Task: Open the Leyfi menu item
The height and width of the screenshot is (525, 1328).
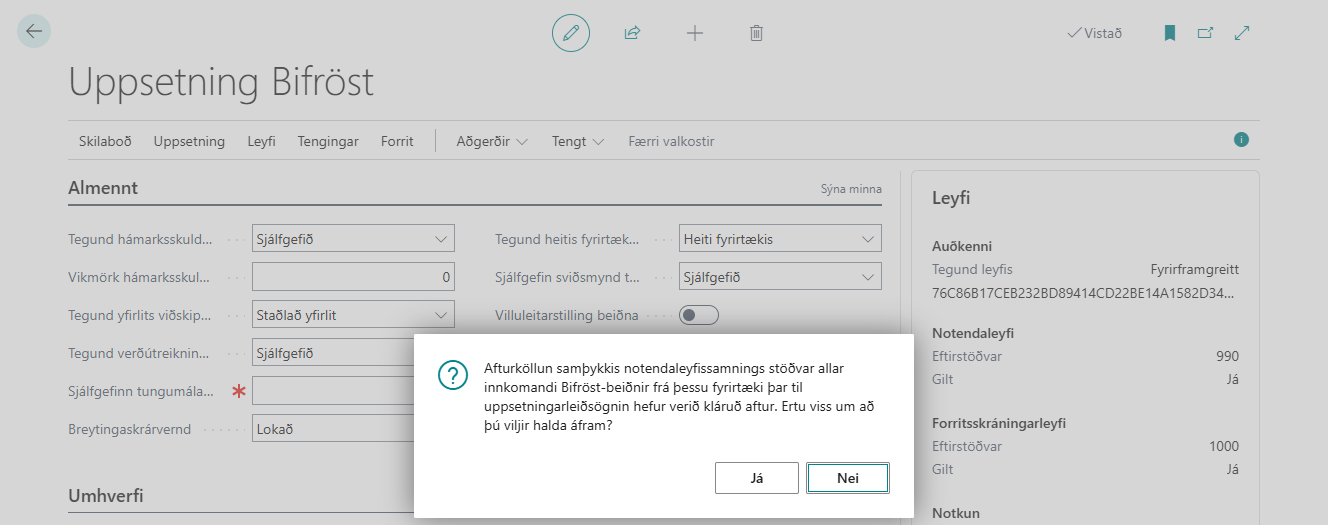Action: pos(262,141)
